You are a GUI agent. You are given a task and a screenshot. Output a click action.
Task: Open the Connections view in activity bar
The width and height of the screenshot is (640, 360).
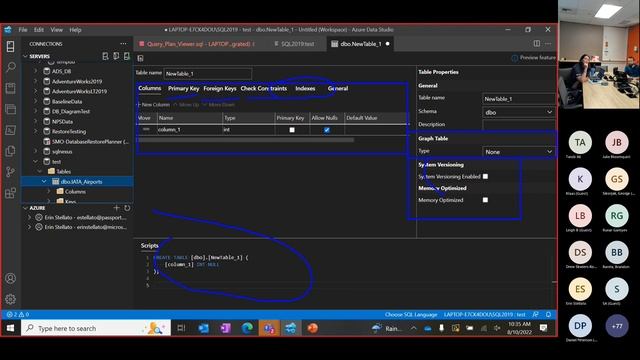point(11,46)
